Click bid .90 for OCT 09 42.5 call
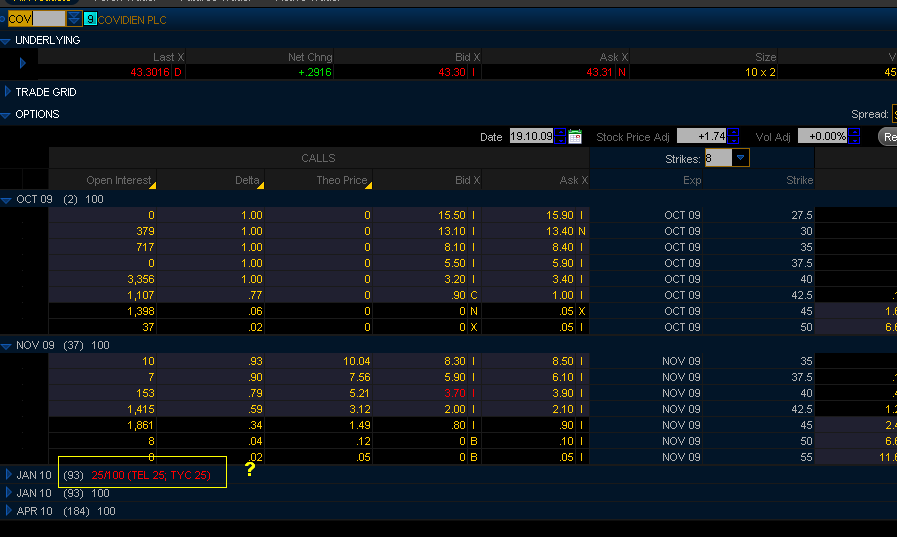 [458, 295]
